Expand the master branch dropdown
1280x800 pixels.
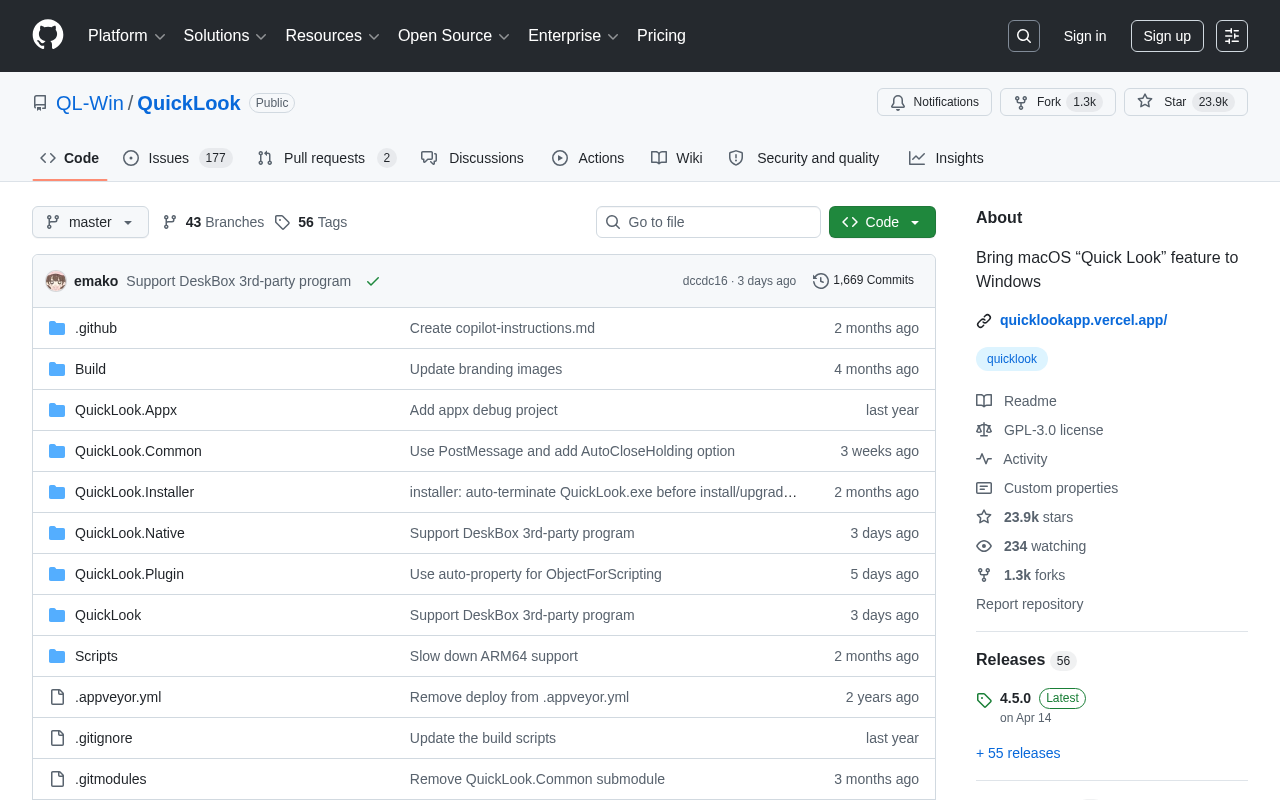tap(90, 222)
